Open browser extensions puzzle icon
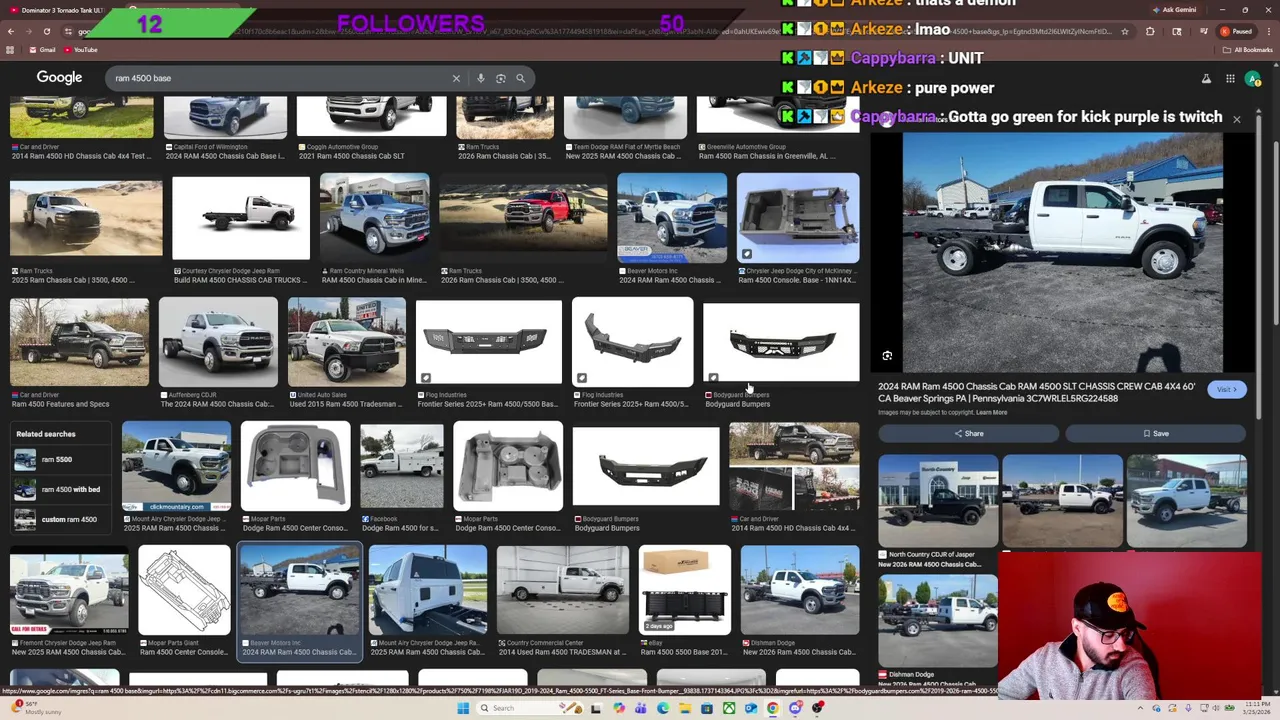The image size is (1280, 720). point(1150,31)
